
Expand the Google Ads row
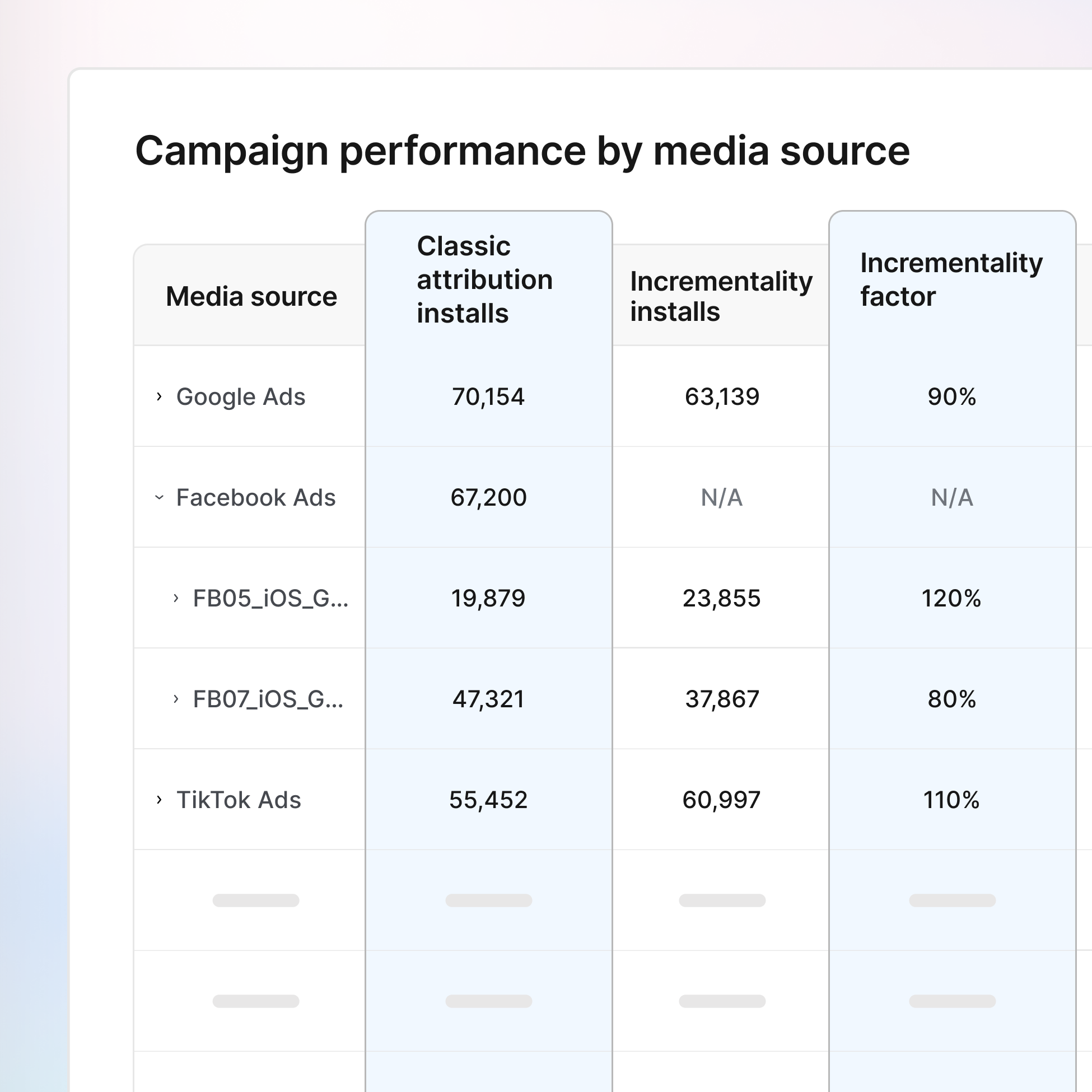coord(159,398)
